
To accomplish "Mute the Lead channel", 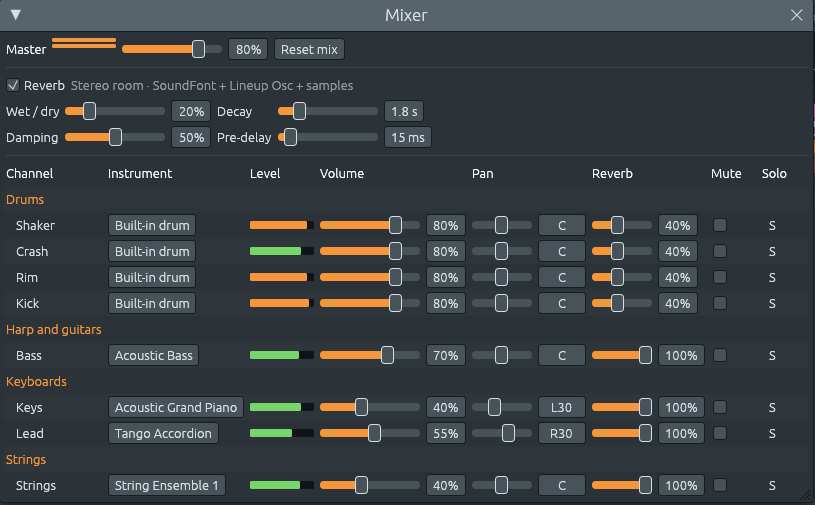I will pos(720,433).
